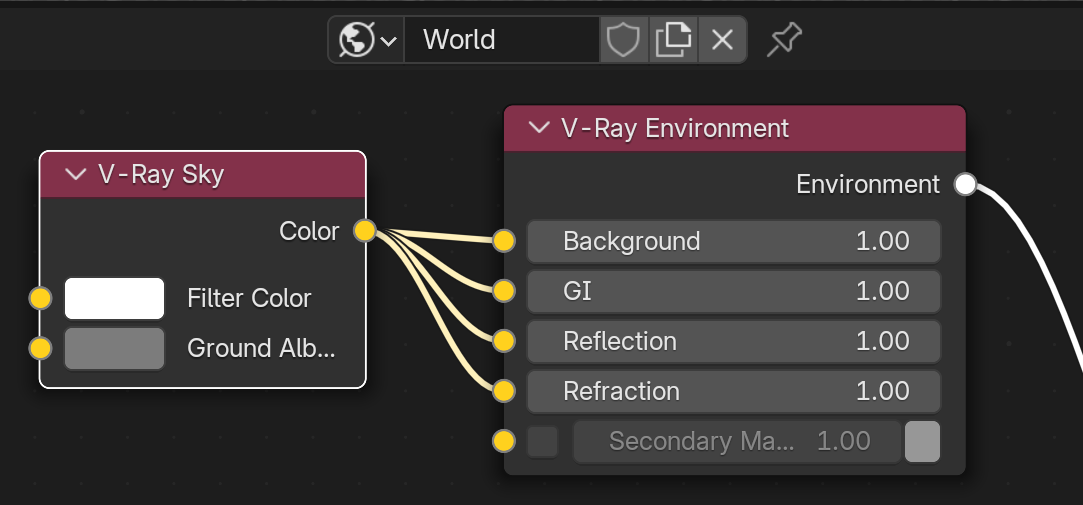Click the Environment output socket
Screen dimensions: 1083x505
tap(965, 184)
